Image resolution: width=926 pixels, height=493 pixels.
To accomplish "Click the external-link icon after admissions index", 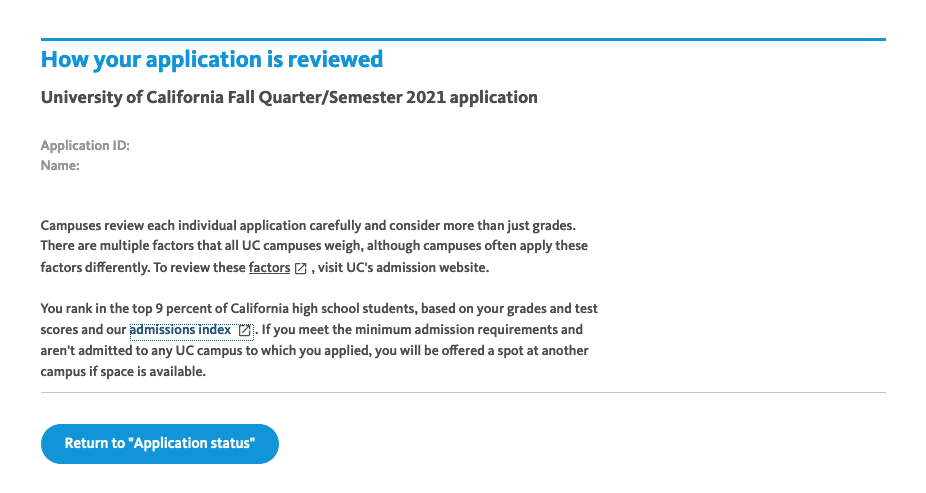I will [x=244, y=331].
